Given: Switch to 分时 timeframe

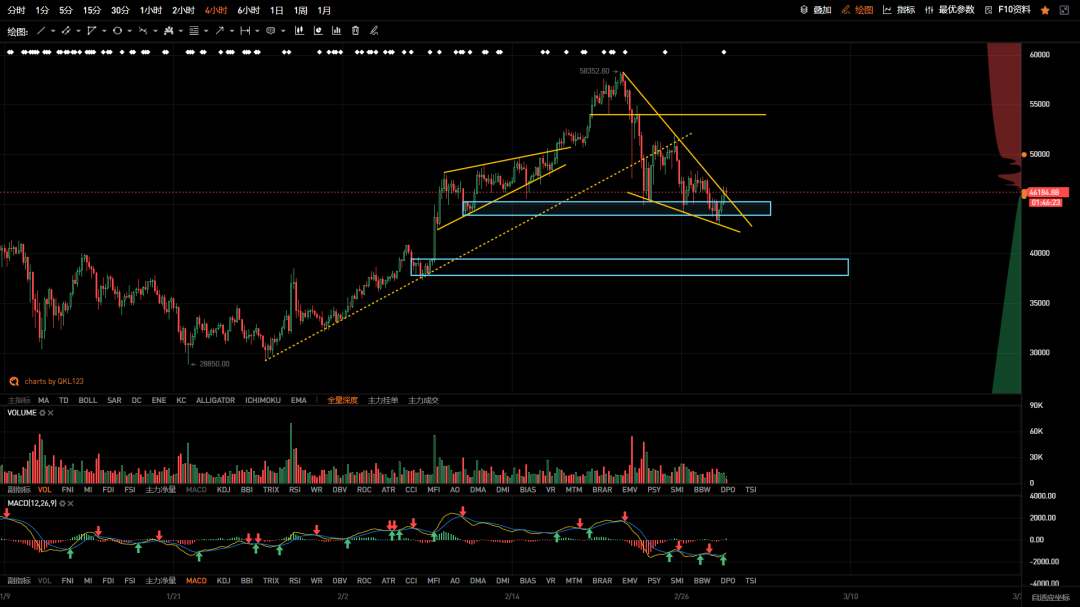Looking at the screenshot, I should [x=16, y=10].
